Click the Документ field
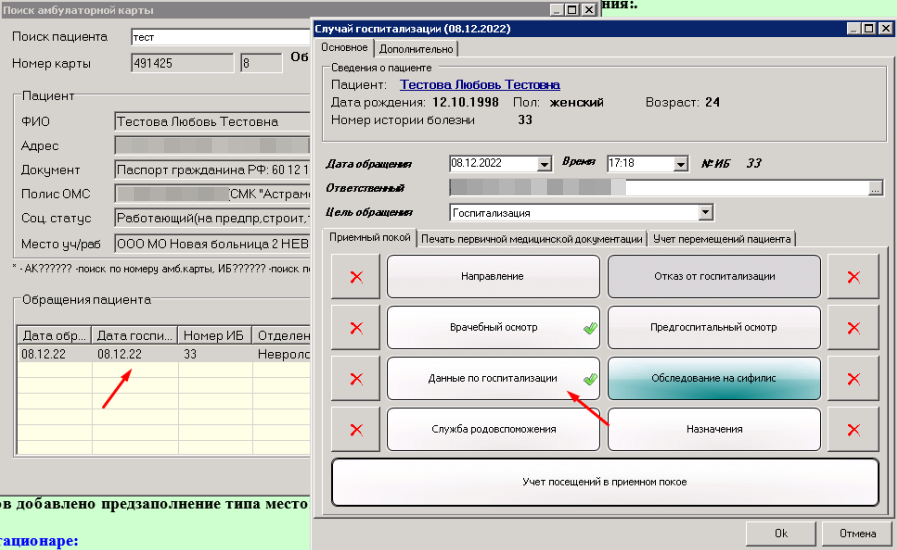This screenshot has height=550, width=897. pos(212,170)
